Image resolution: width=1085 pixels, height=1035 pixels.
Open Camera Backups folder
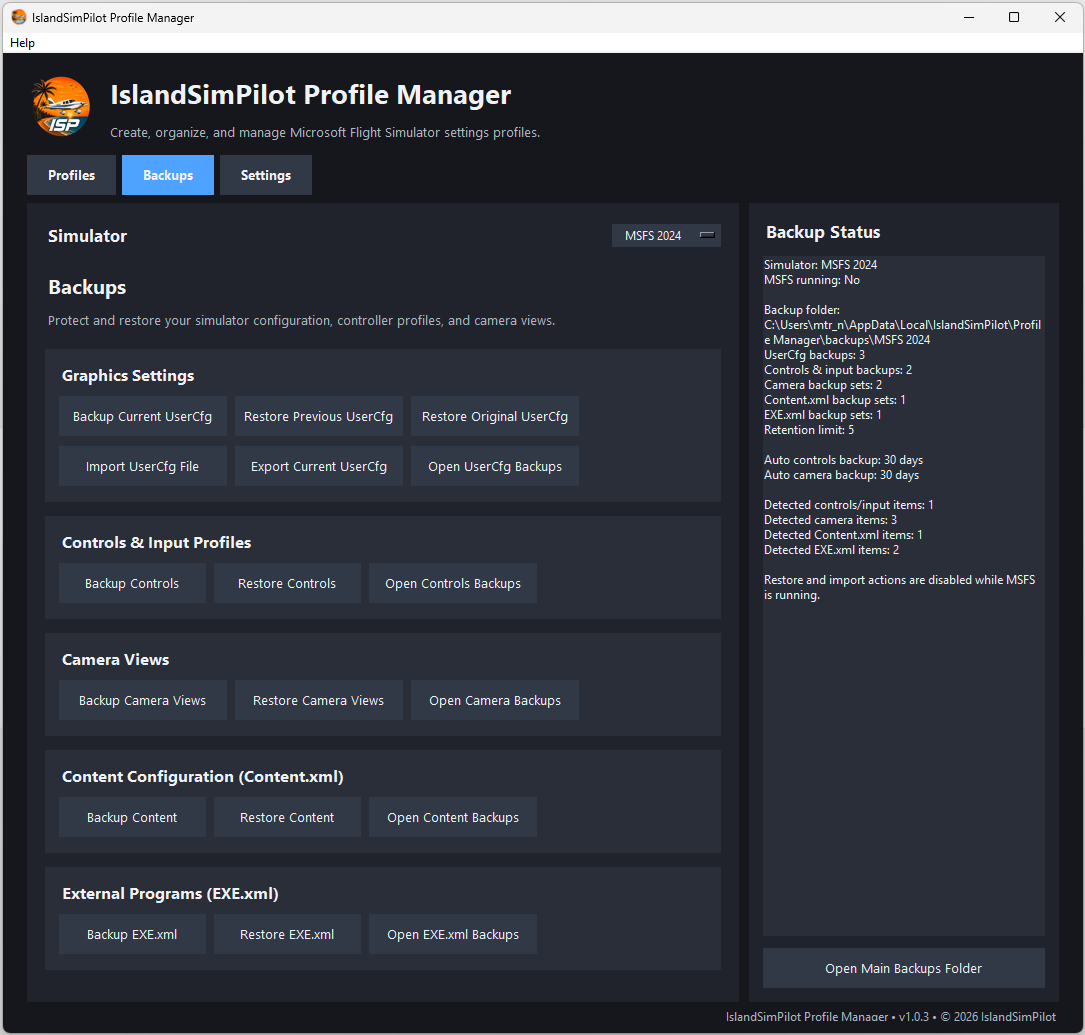click(x=495, y=700)
